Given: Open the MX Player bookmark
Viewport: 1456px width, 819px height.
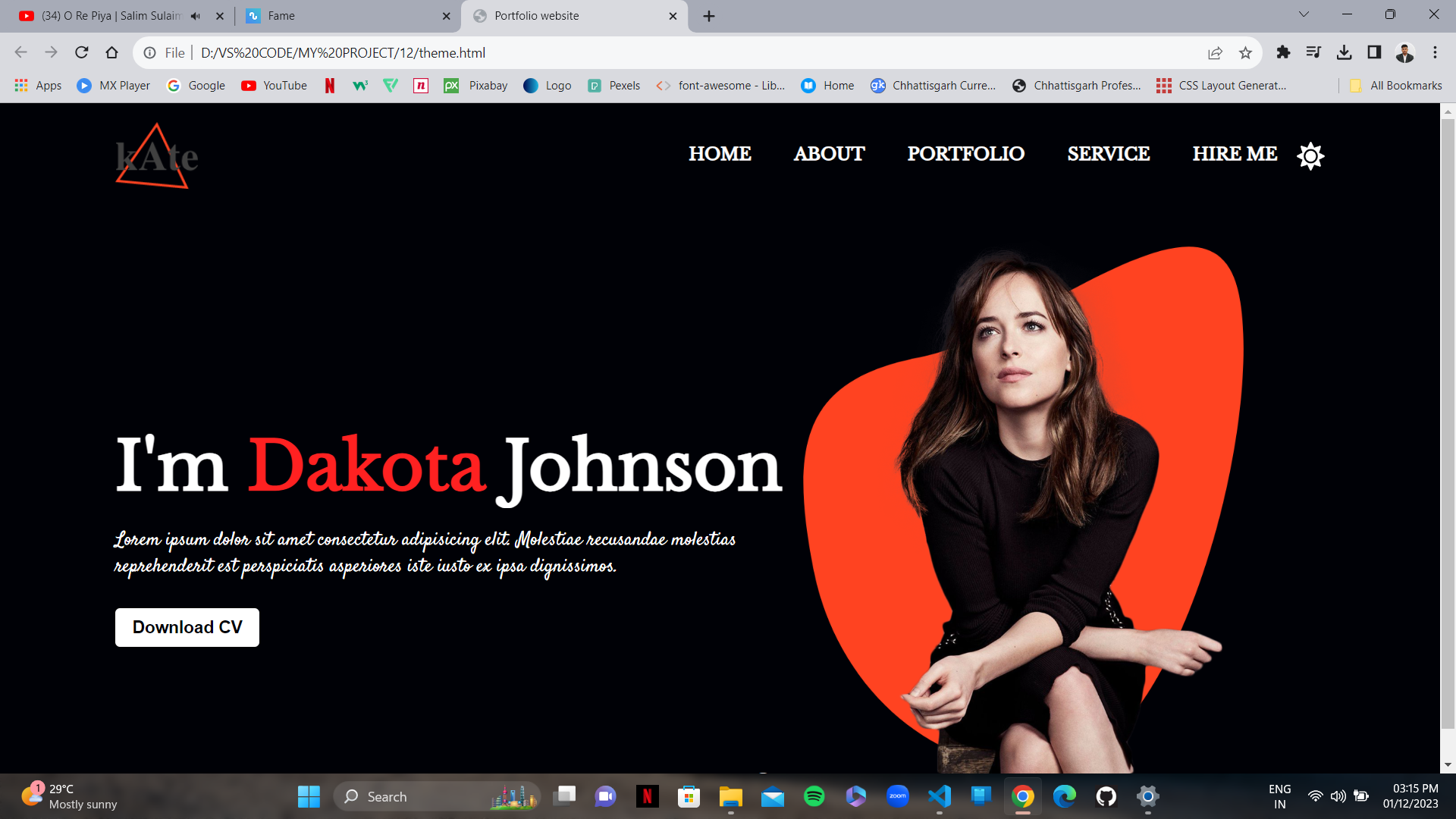Looking at the screenshot, I should 114,86.
